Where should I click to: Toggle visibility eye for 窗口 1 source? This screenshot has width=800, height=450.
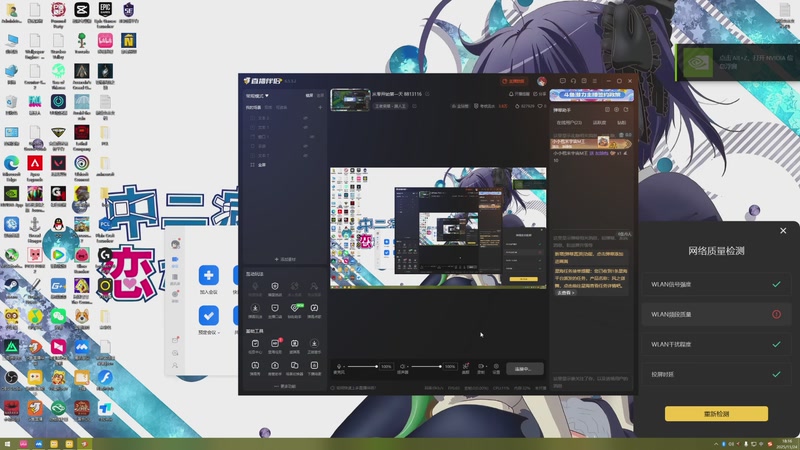pyautogui.click(x=311, y=137)
